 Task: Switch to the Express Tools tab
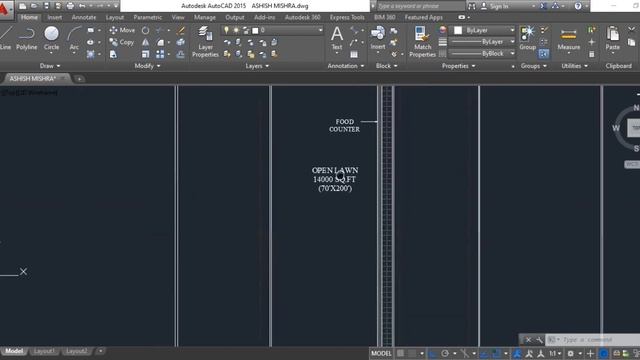[x=347, y=17]
